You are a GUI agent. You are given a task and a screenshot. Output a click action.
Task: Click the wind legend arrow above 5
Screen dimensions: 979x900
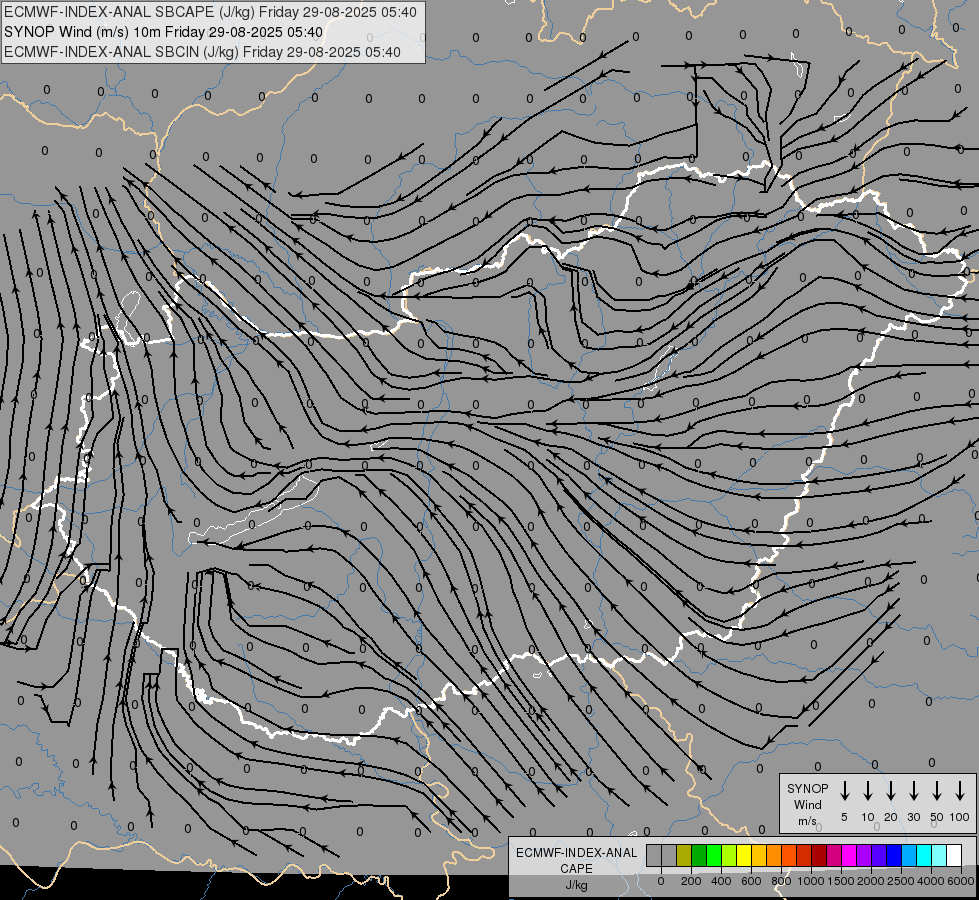point(844,791)
